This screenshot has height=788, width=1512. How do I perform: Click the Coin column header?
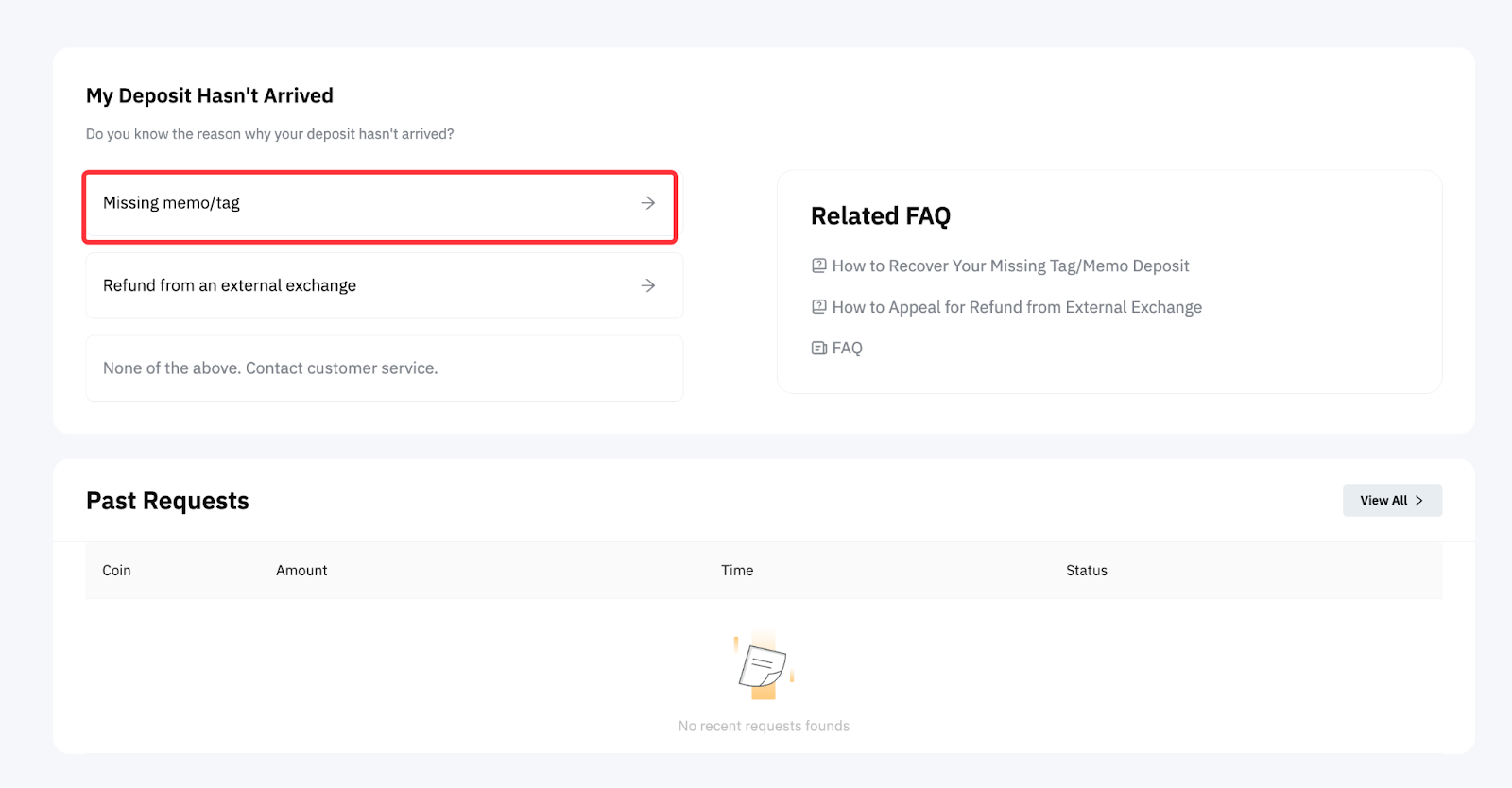[116, 571]
